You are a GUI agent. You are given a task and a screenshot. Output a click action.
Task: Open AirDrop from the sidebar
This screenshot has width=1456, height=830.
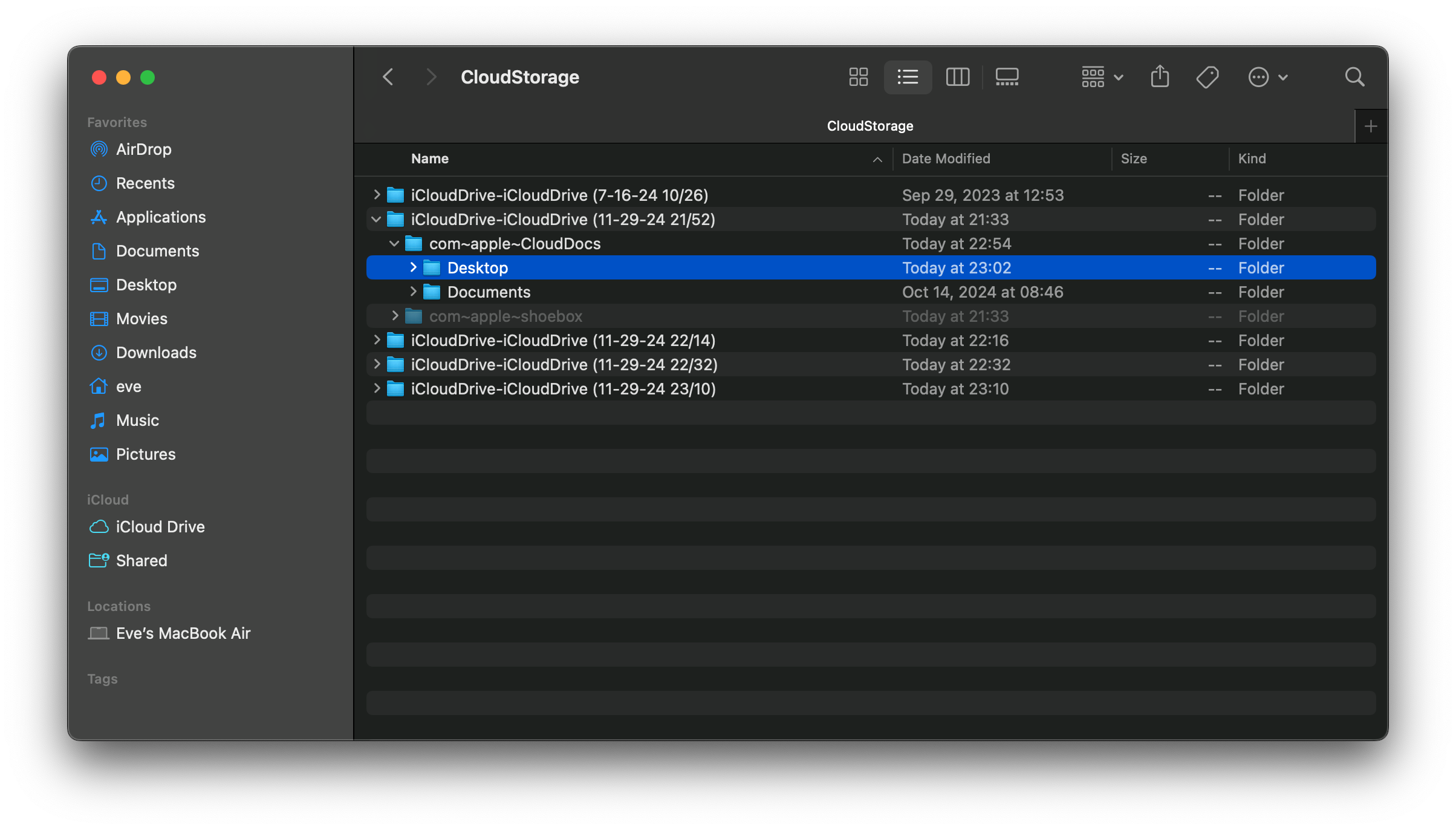click(x=144, y=149)
